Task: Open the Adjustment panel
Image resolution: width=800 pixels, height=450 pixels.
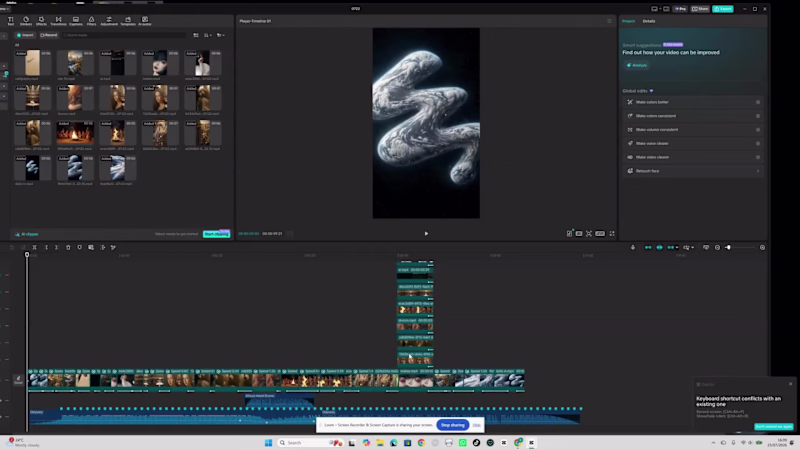Action: pyautogui.click(x=109, y=20)
